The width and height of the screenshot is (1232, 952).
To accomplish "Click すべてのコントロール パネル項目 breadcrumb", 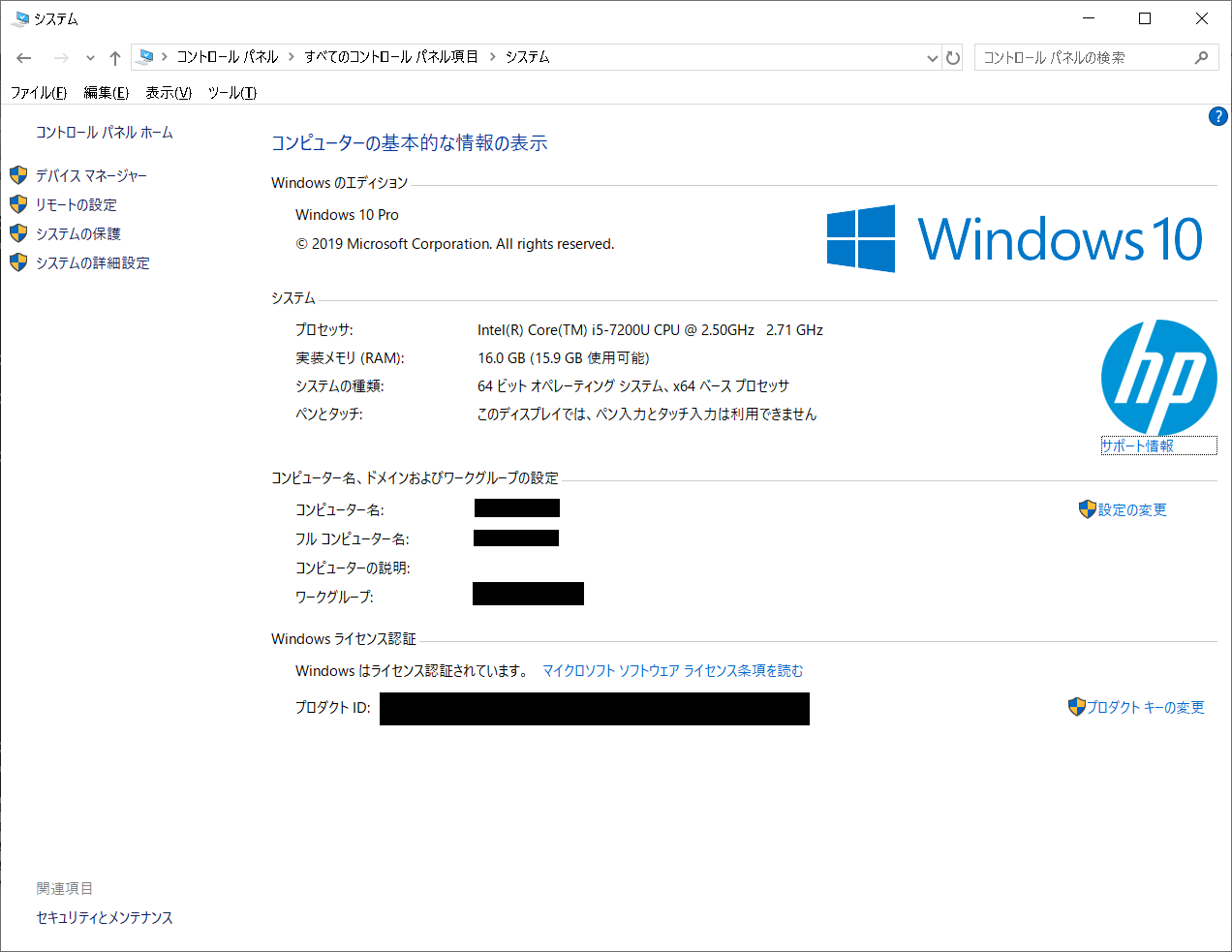I will click(391, 57).
